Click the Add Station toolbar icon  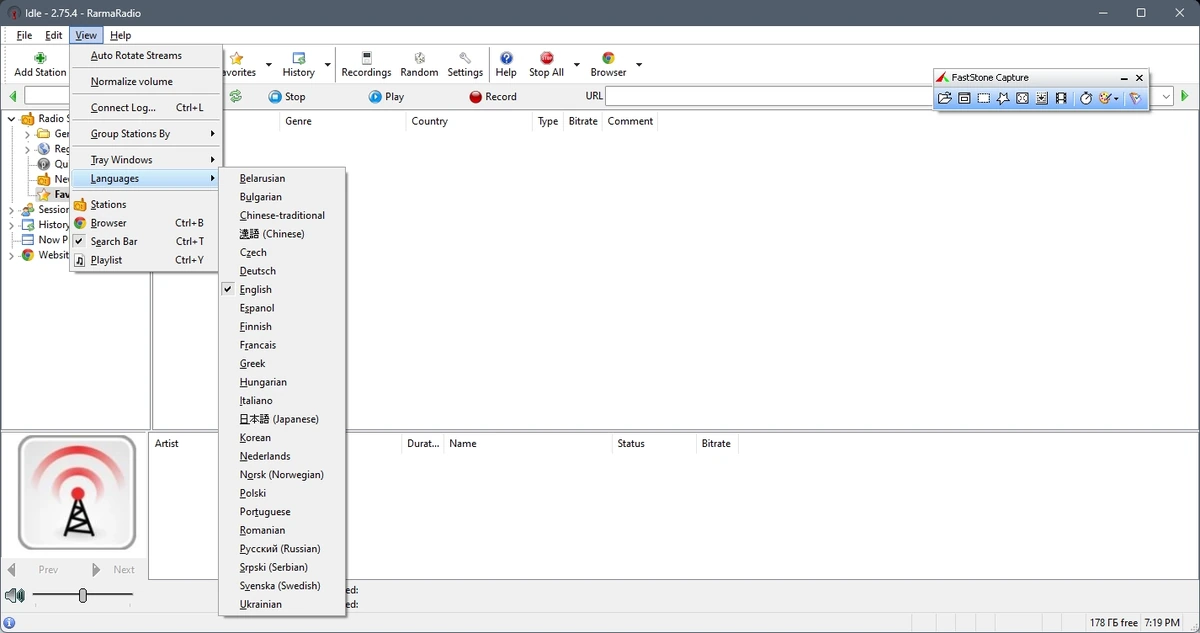[40, 58]
